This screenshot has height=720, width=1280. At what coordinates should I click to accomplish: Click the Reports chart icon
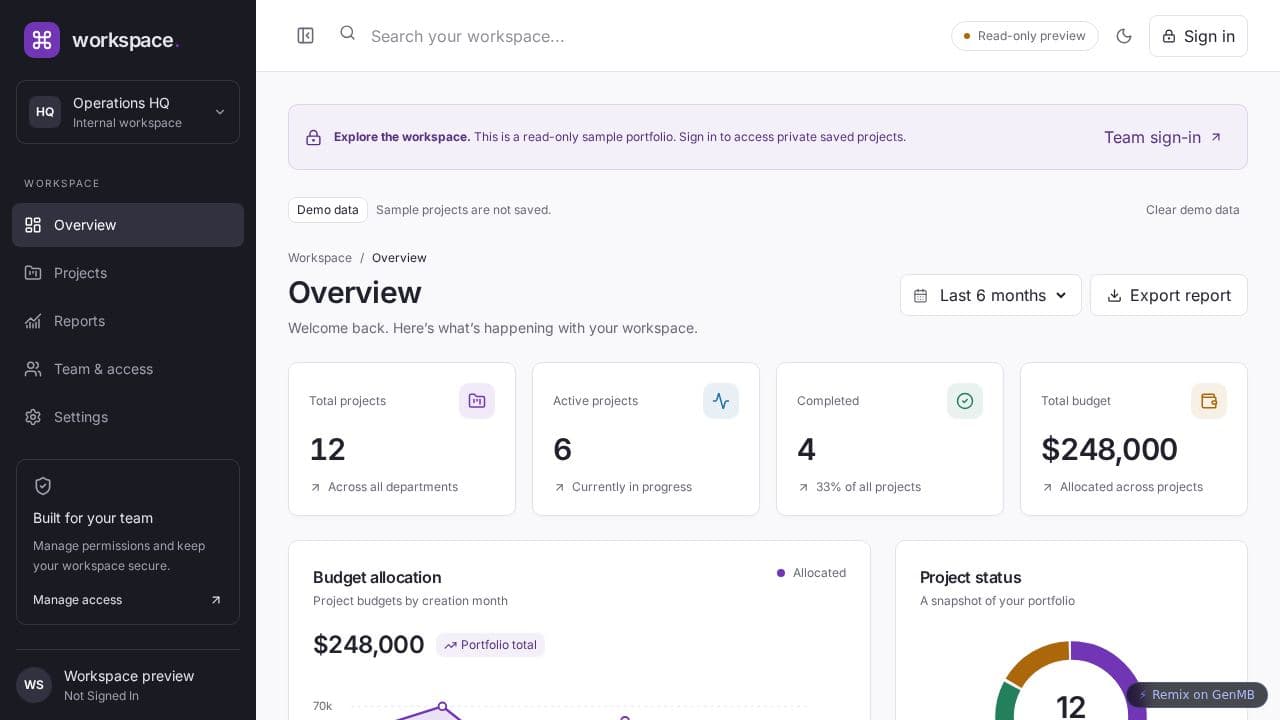33,321
